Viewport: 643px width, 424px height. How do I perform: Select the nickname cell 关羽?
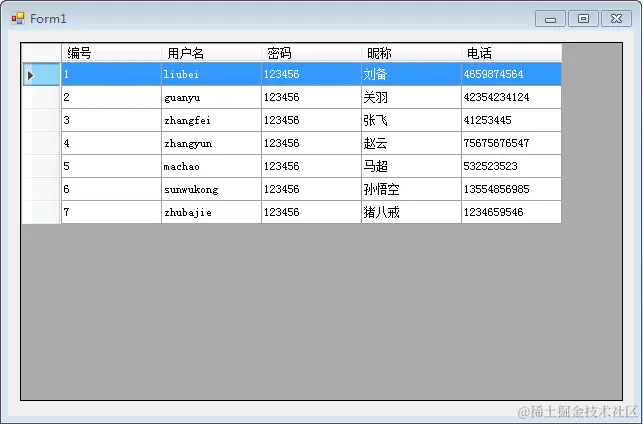point(411,97)
